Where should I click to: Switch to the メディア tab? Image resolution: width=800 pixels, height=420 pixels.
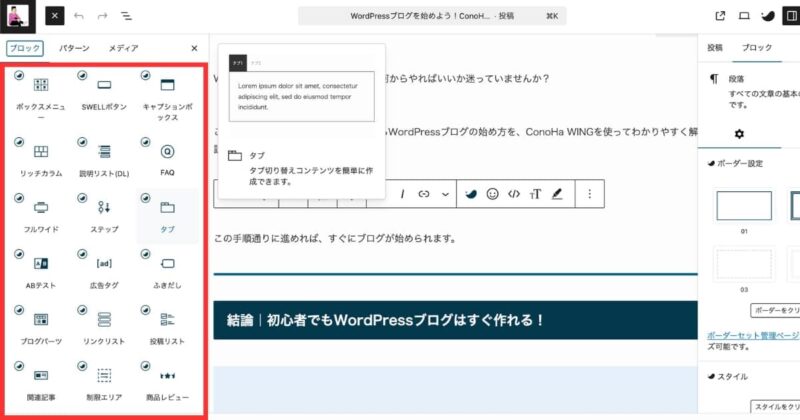point(123,48)
